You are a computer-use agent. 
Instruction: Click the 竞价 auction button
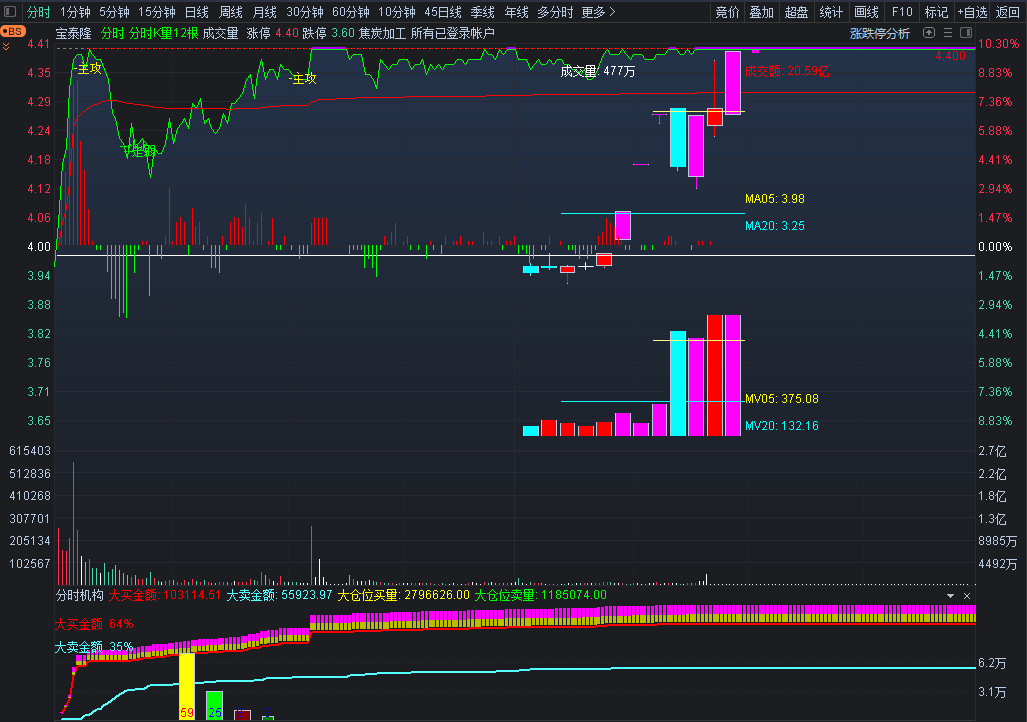click(x=727, y=12)
